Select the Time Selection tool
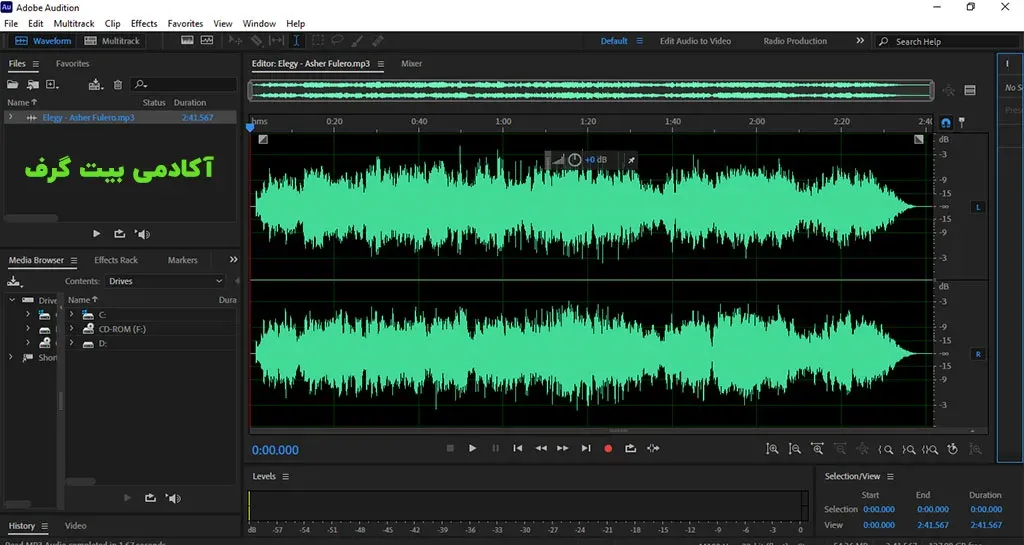Viewport: 1024px width, 545px height. click(x=296, y=40)
